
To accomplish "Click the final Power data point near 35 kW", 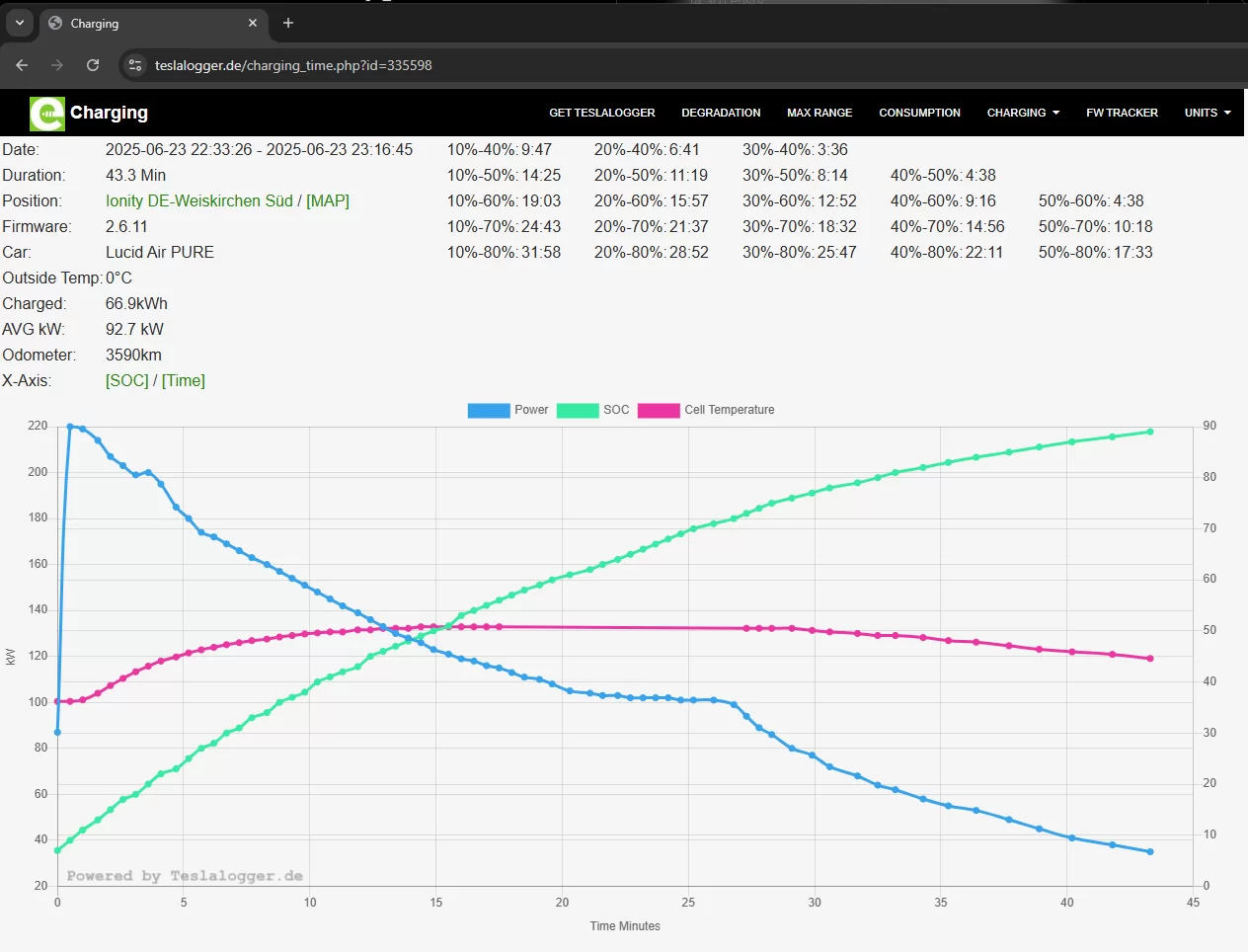I will click(1150, 851).
